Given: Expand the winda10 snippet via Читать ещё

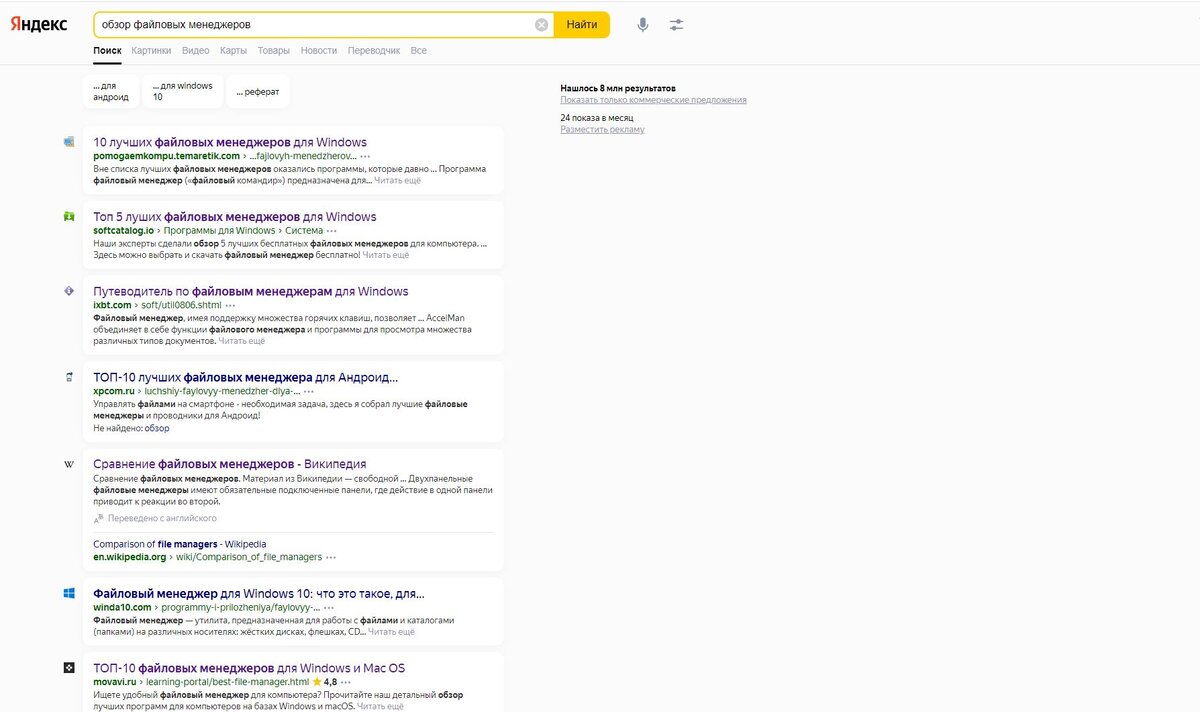Looking at the screenshot, I should click(392, 632).
